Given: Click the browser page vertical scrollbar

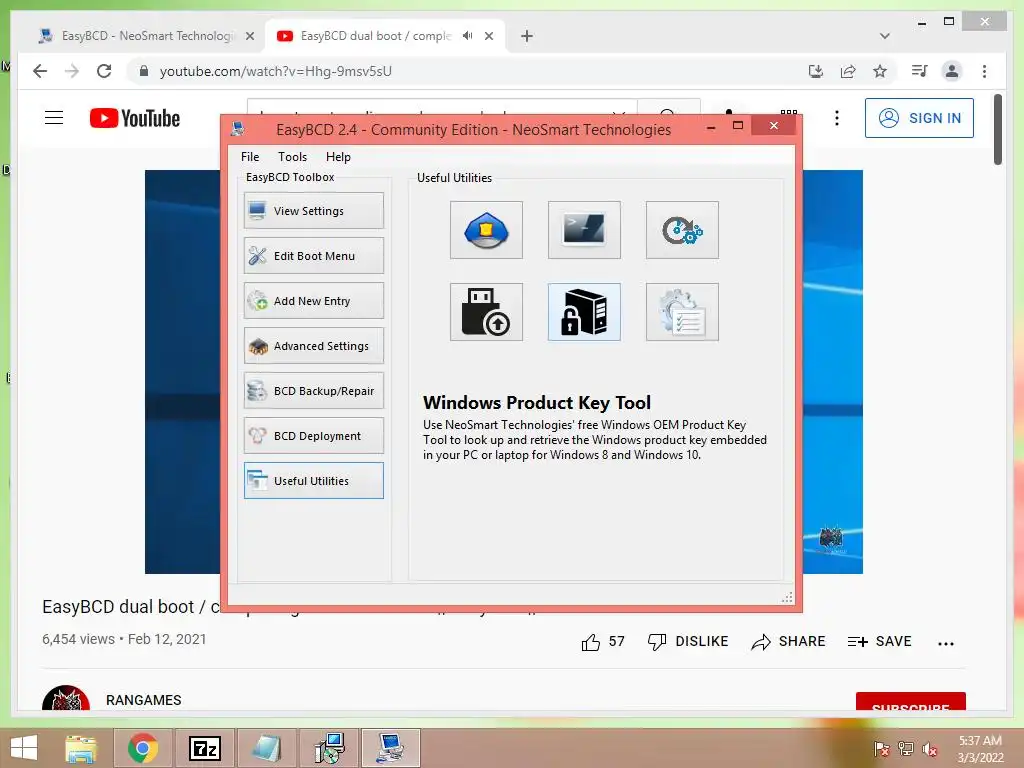Looking at the screenshot, I should [x=997, y=129].
